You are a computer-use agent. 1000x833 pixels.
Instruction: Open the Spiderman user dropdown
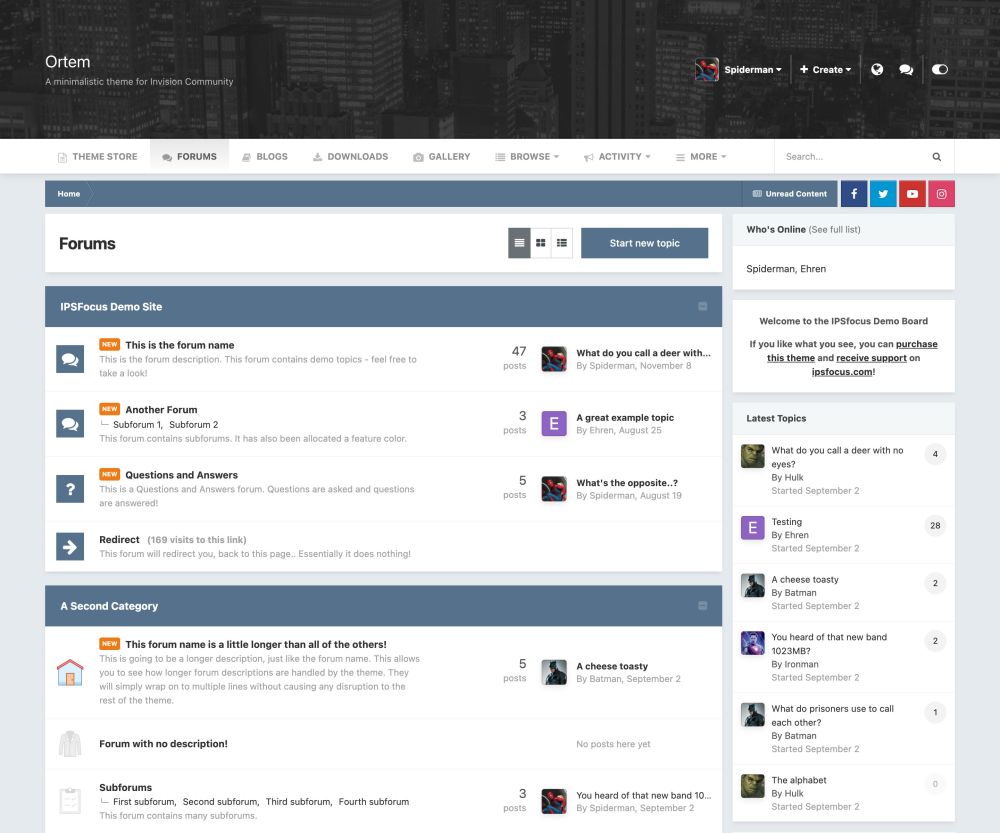753,70
